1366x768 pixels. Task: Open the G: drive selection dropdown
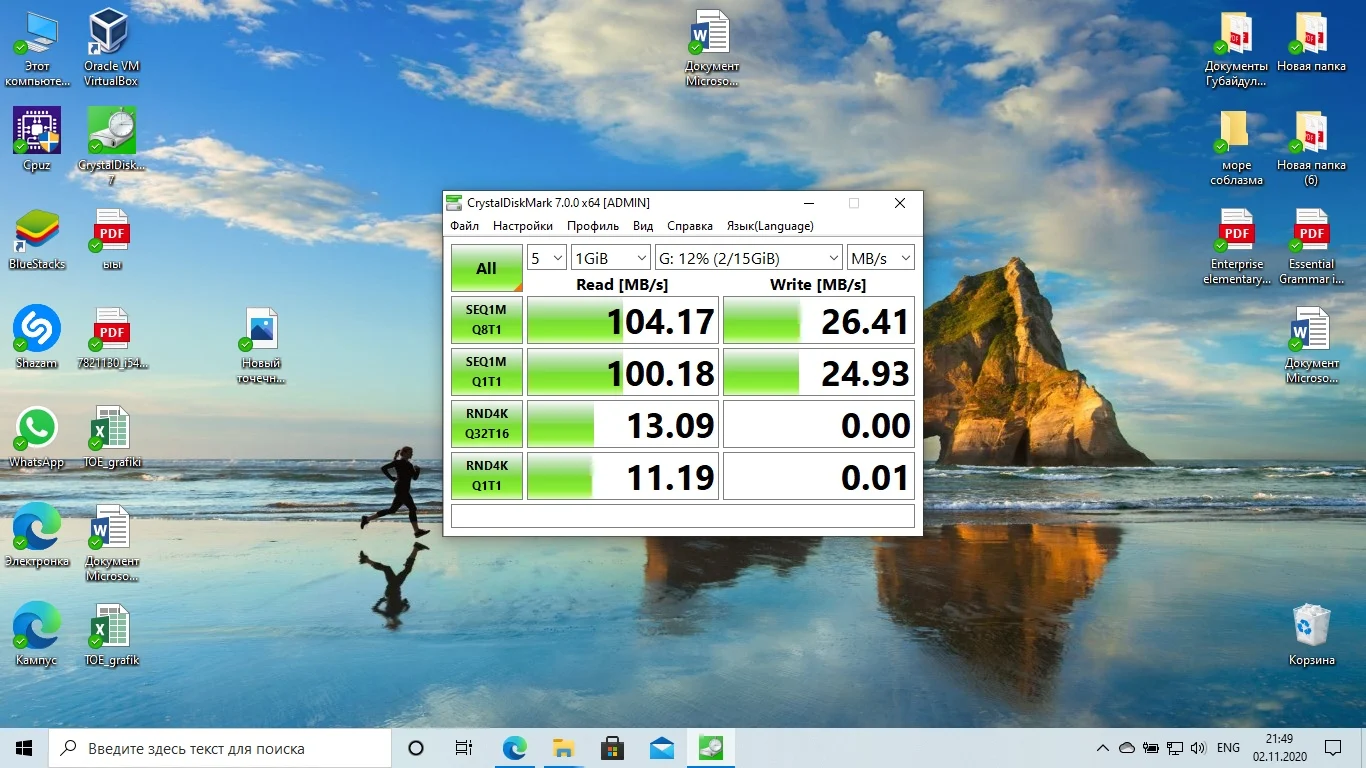748,258
